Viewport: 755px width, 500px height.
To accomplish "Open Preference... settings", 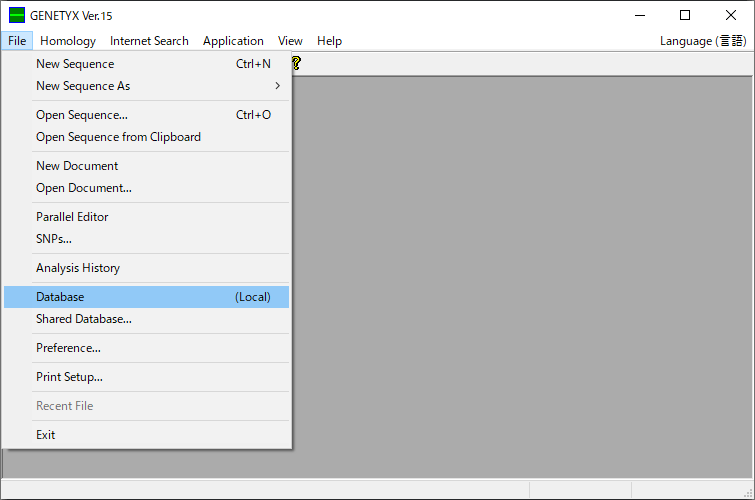I will click(x=146, y=348).
